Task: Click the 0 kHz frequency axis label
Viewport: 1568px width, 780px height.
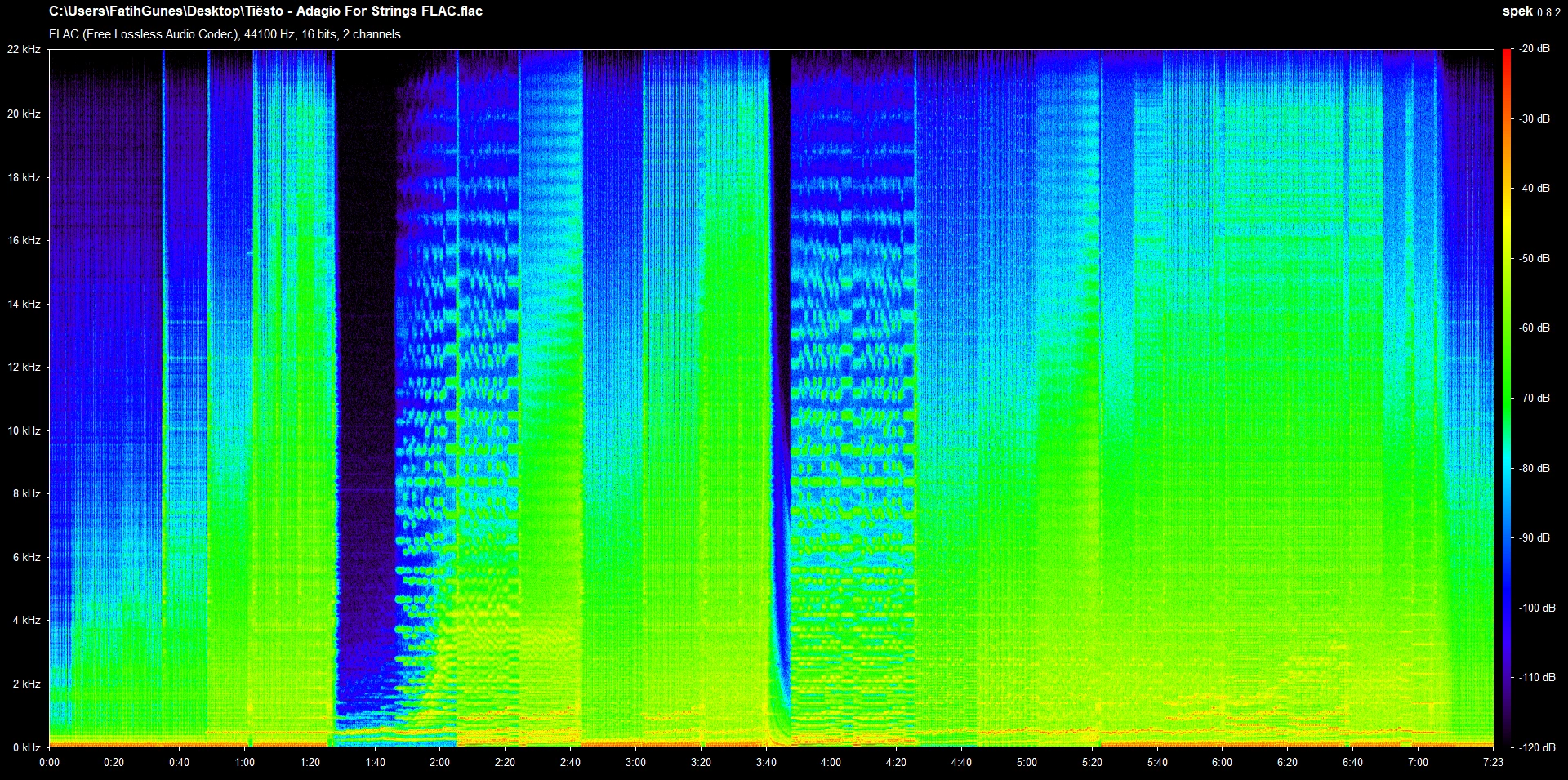Action: tap(27, 747)
